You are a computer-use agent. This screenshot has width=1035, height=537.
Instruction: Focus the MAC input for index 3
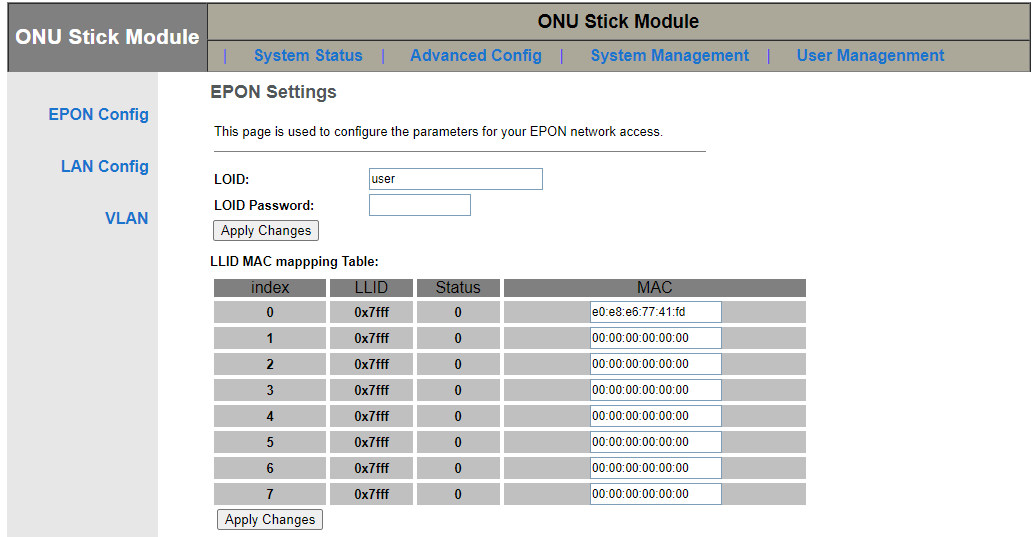click(655, 390)
